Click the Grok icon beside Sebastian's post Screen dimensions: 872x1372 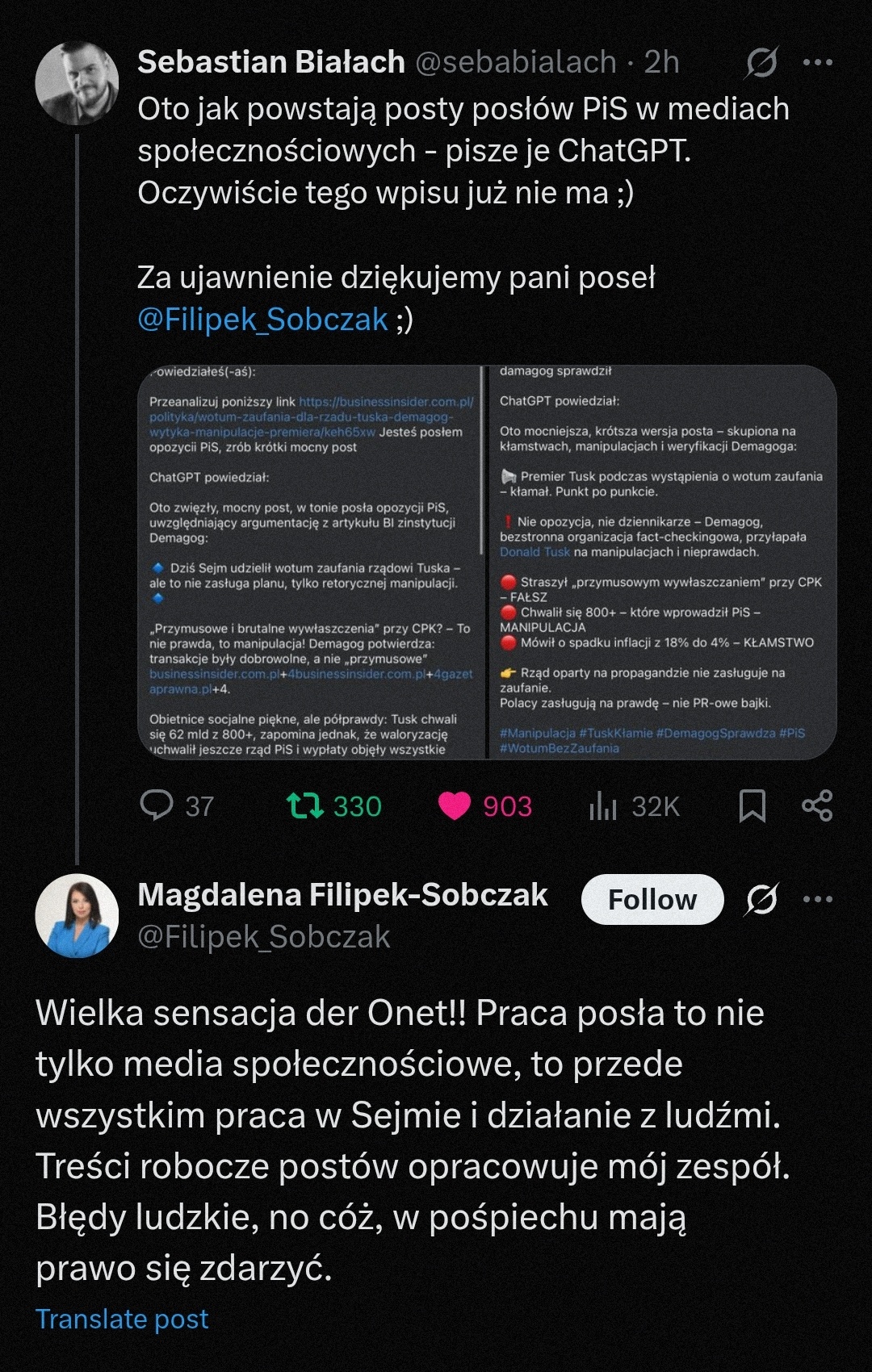[x=761, y=62]
